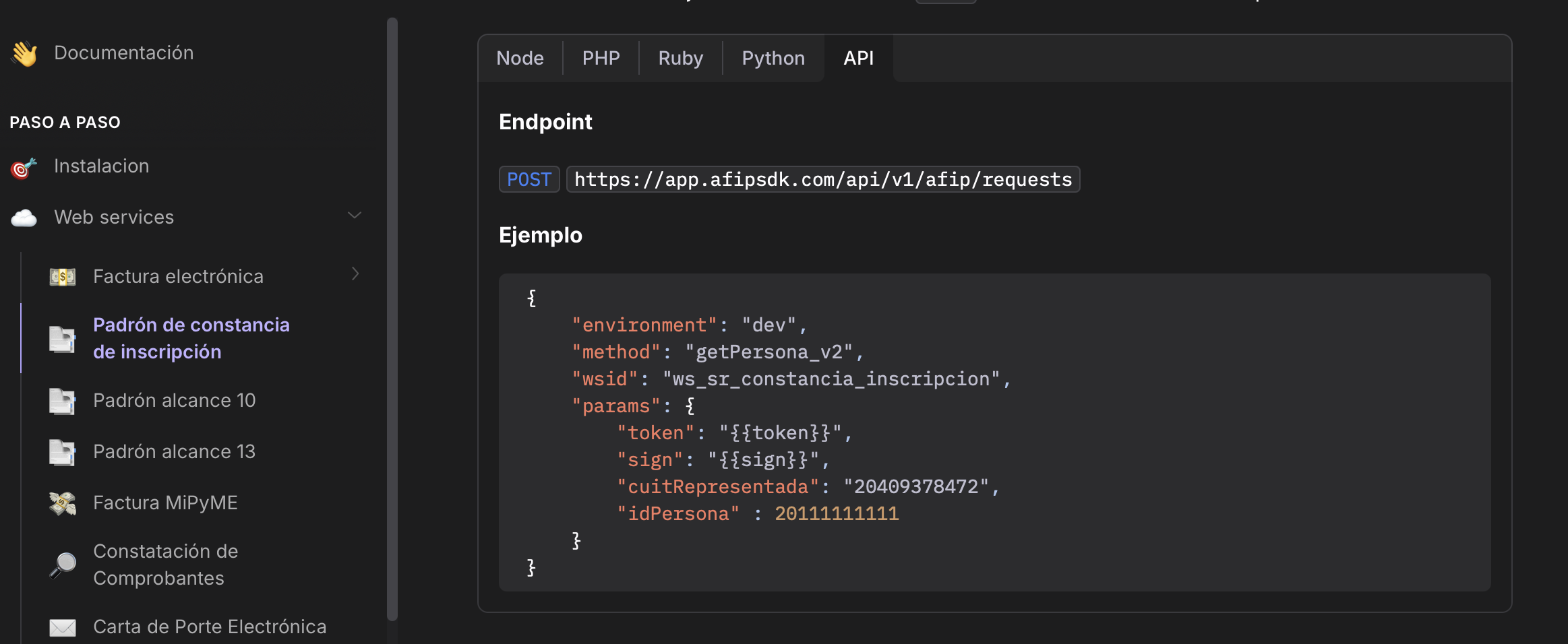The image size is (1568, 644).
Task: Show the Ruby code example tab
Action: pyautogui.click(x=680, y=59)
